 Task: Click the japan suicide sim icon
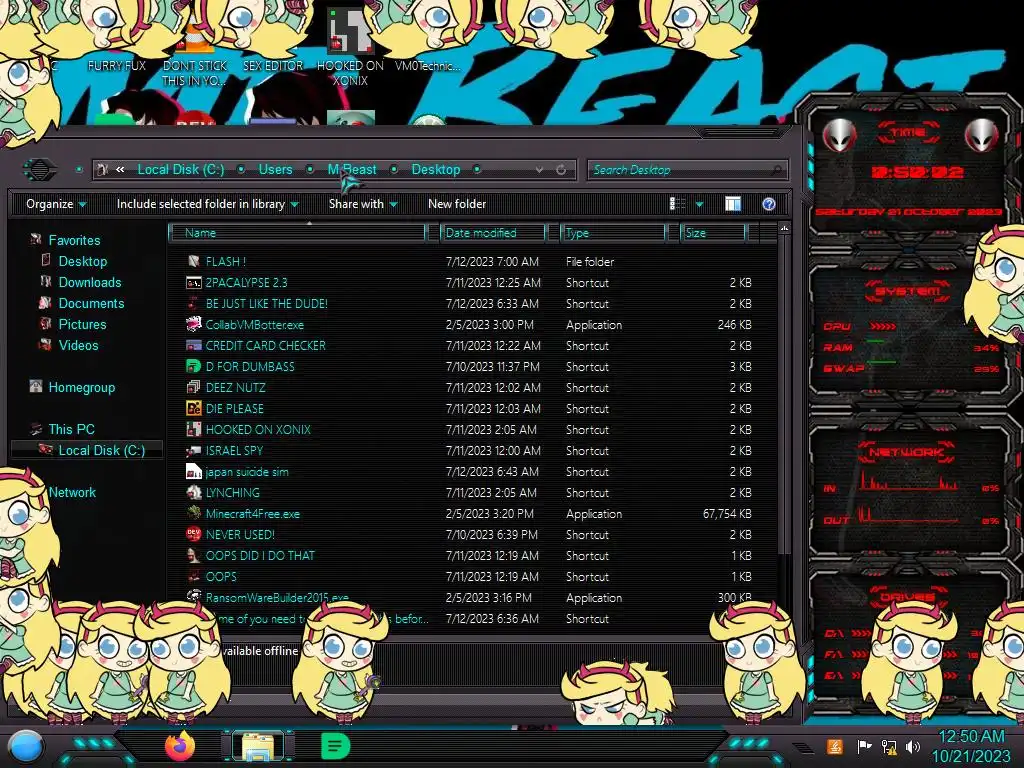click(x=193, y=472)
